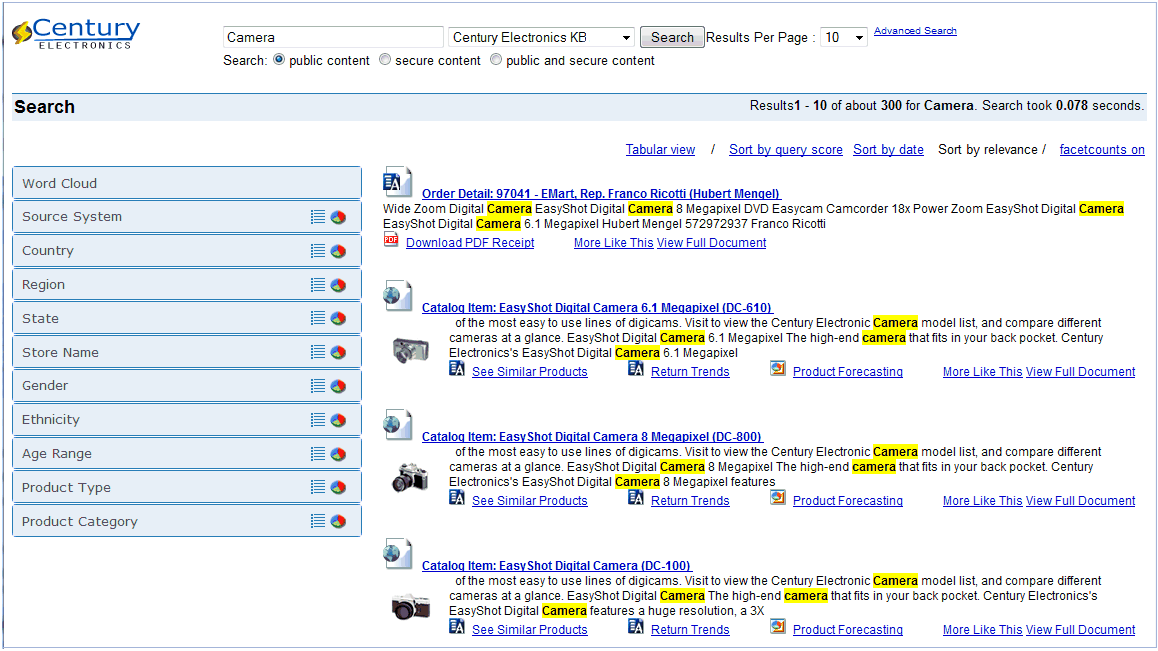Image resolution: width=1158 pixels, height=651 pixels.
Task: Select the public content radio button
Action: (279, 59)
